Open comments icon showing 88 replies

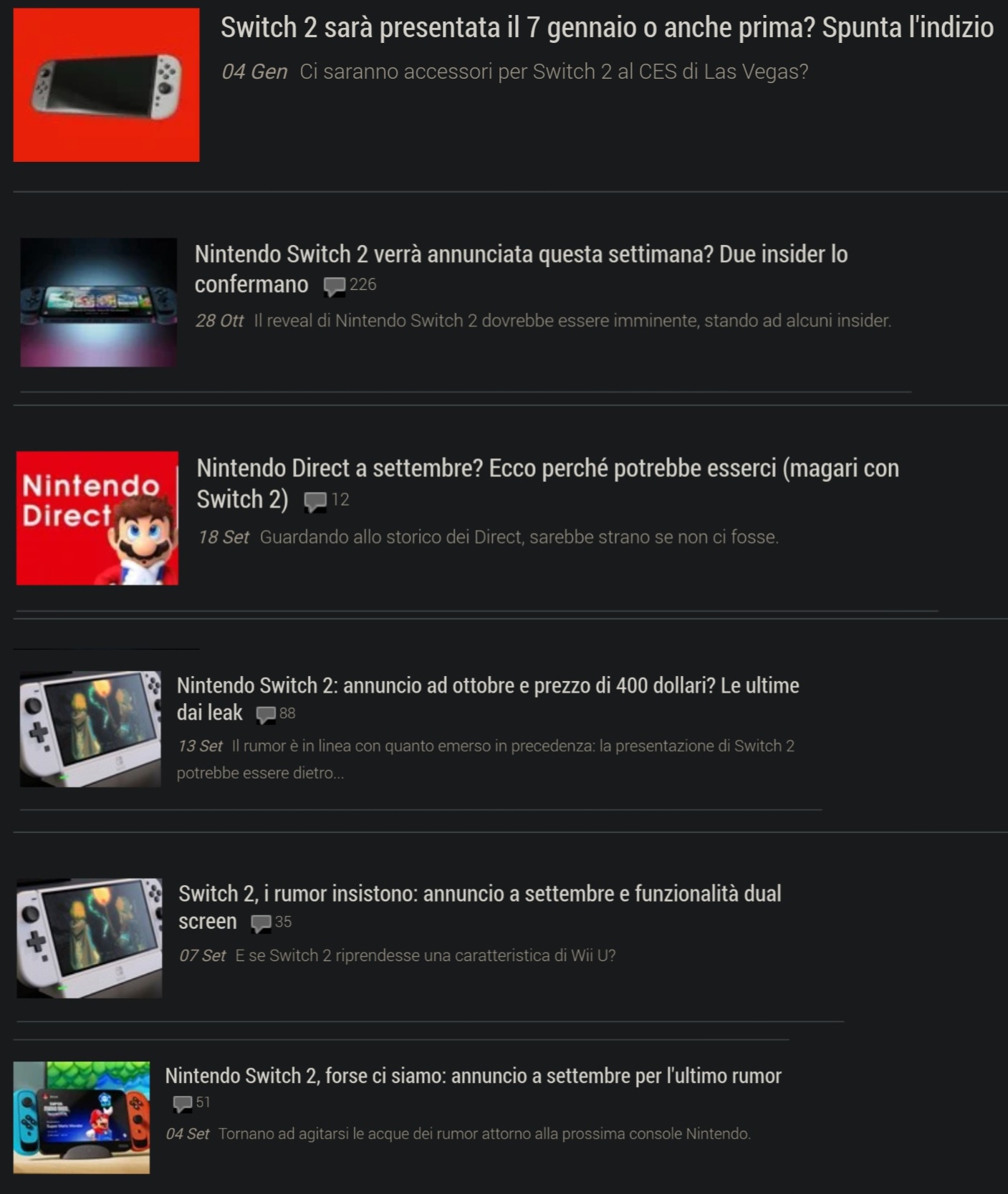coord(266,714)
